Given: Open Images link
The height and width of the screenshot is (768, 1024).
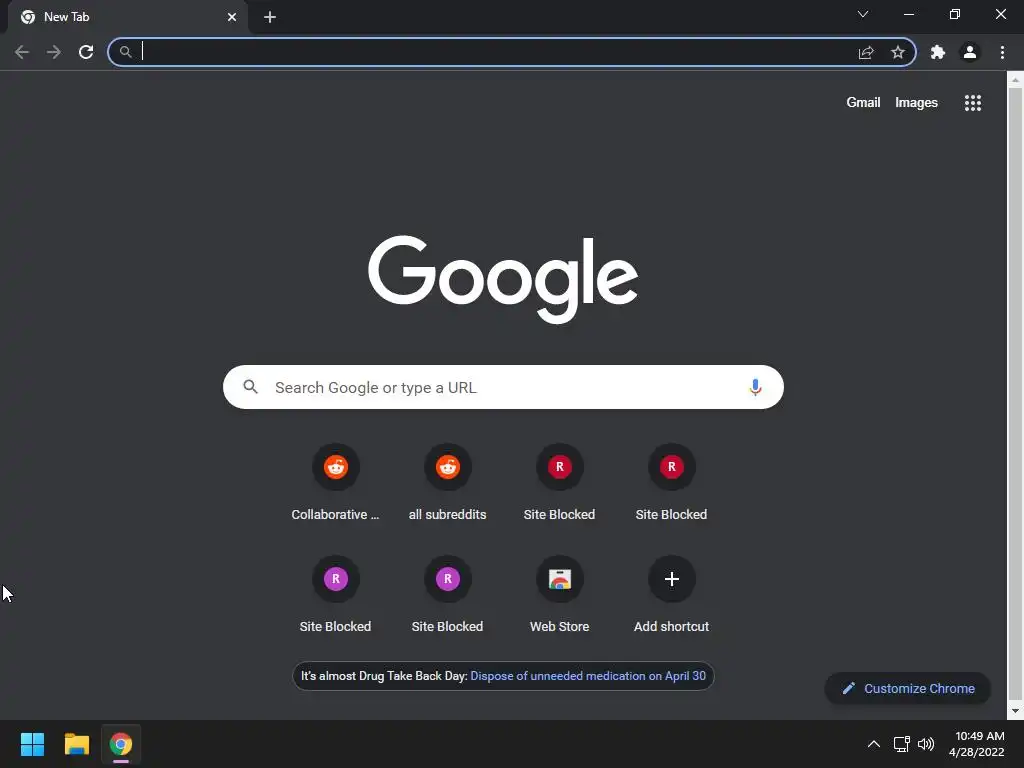Looking at the screenshot, I should [x=916, y=103].
